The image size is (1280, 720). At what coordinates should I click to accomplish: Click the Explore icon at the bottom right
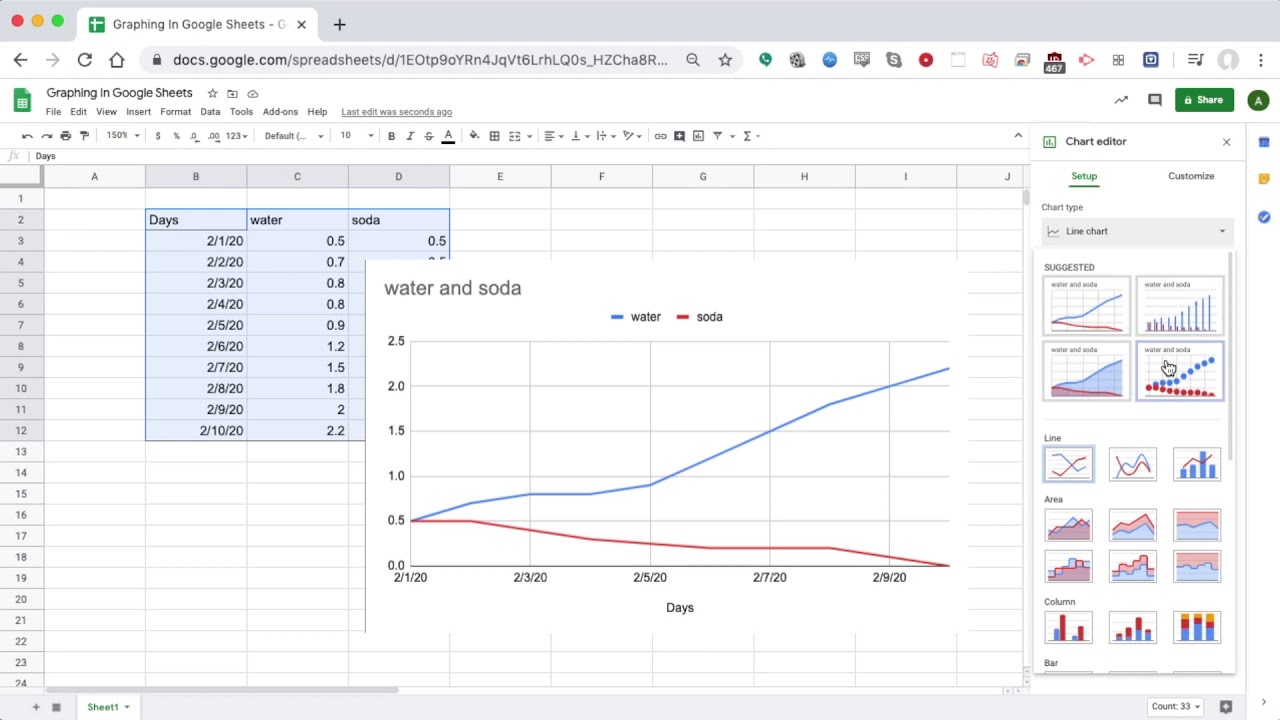pyautogui.click(x=1226, y=706)
